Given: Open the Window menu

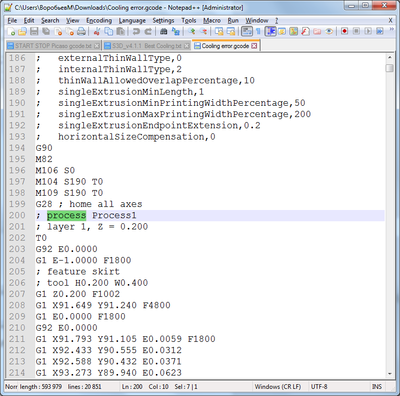Looking at the screenshot, I should (257, 21).
